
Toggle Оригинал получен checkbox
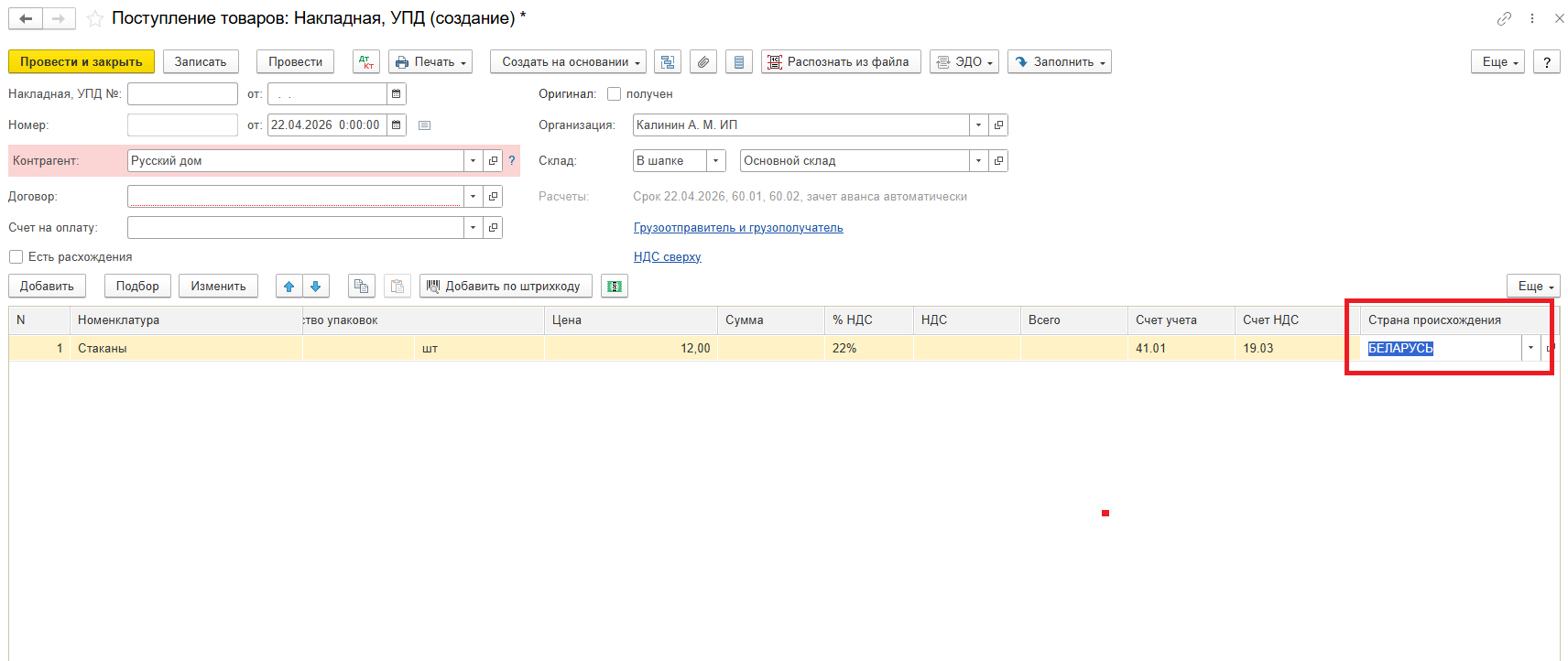[615, 93]
